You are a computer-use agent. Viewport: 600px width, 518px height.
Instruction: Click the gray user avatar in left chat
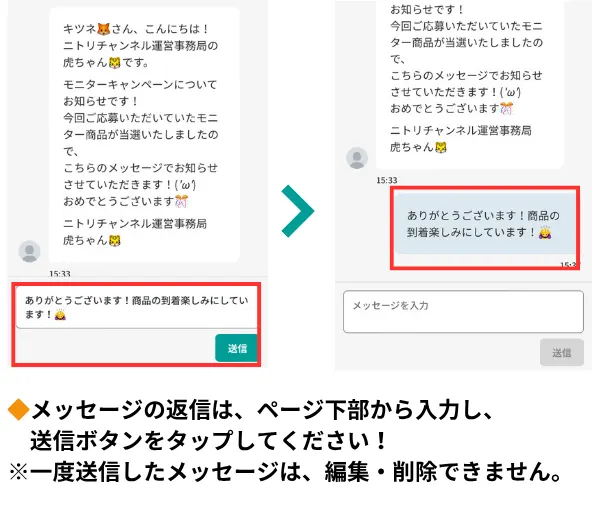(x=29, y=251)
